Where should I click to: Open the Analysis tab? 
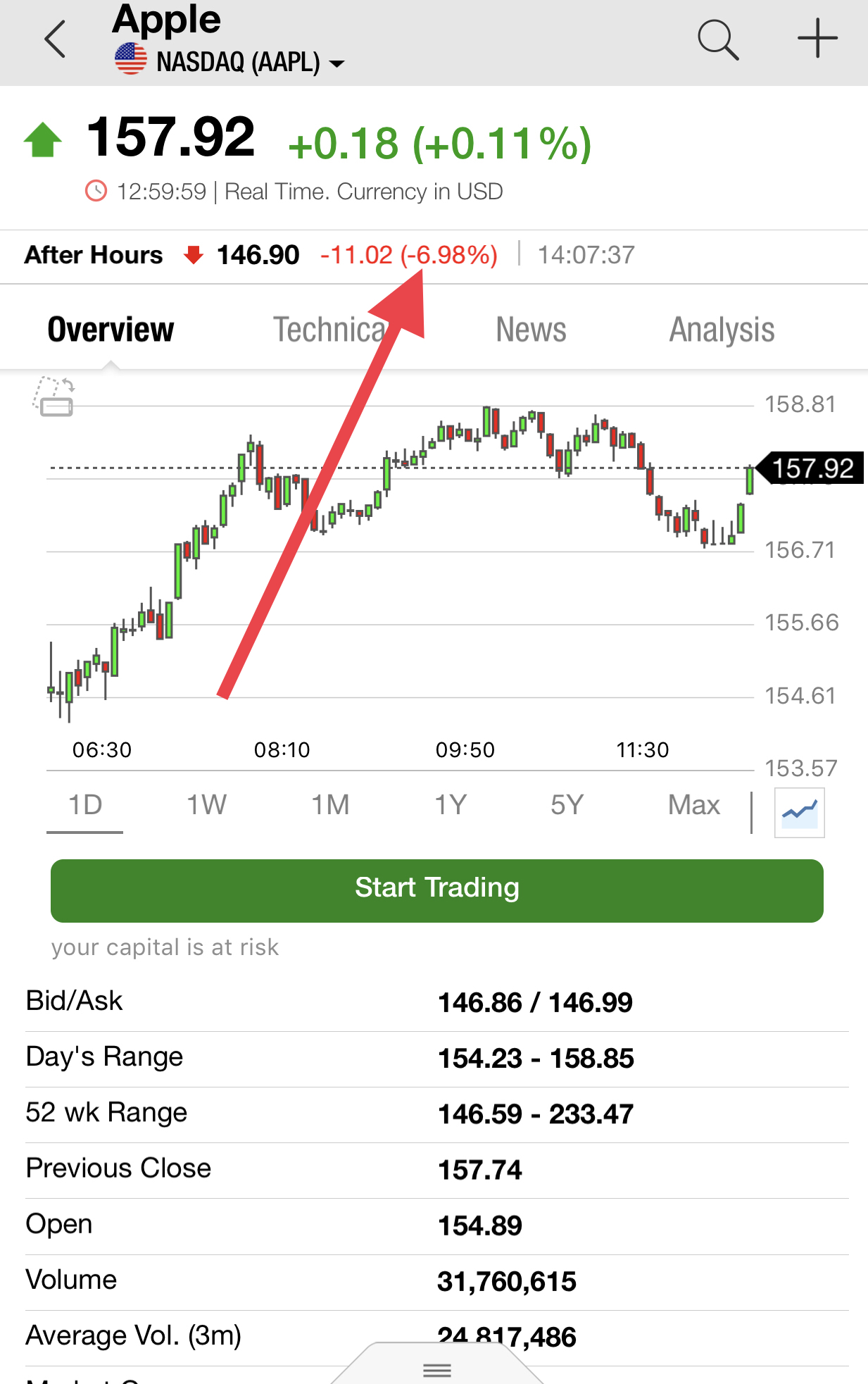click(x=722, y=330)
